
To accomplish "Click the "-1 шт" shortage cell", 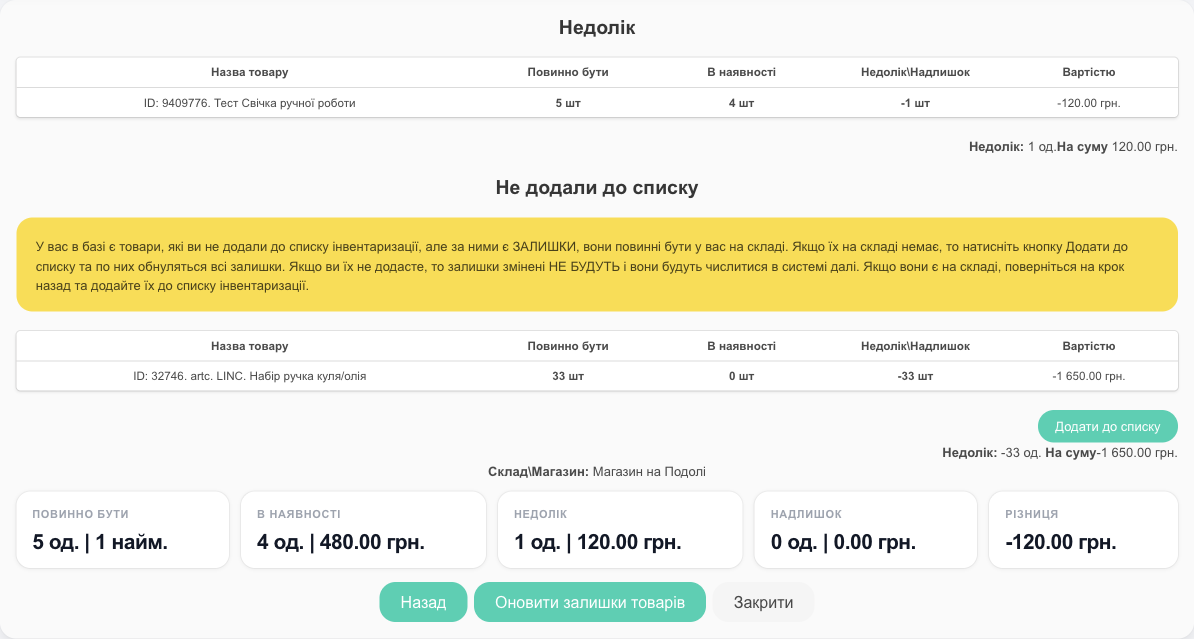I will [915, 103].
